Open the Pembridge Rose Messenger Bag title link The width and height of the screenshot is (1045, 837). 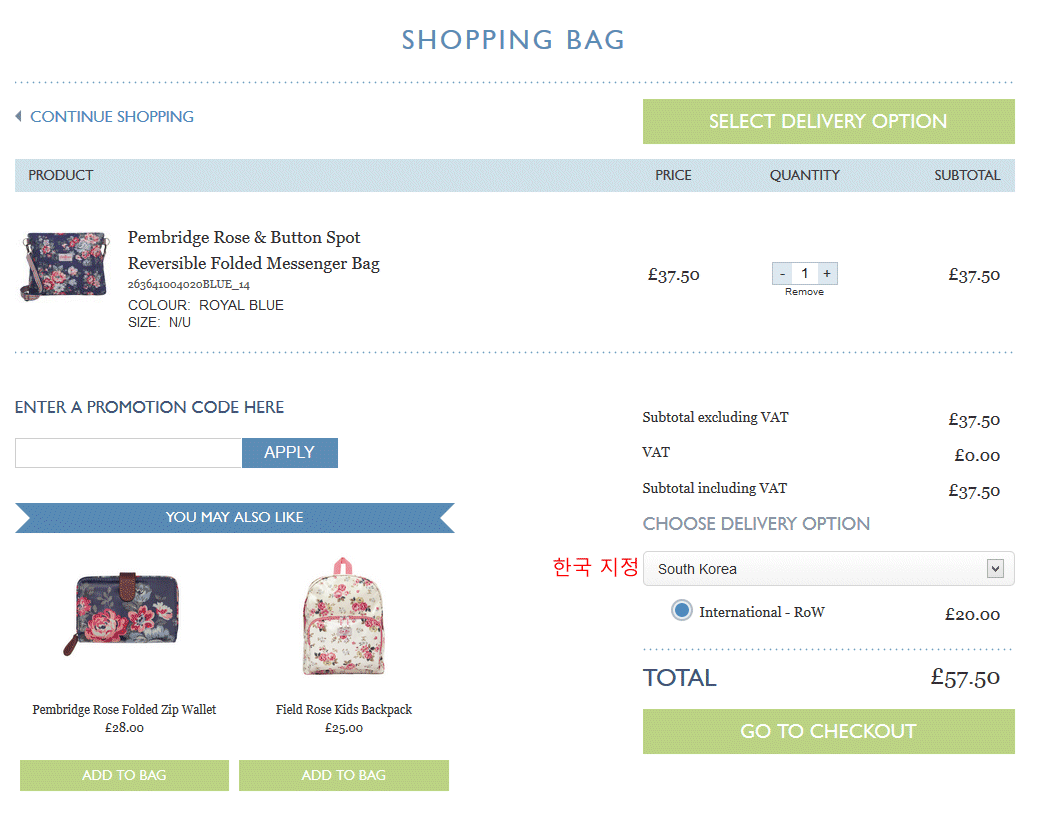[253, 251]
